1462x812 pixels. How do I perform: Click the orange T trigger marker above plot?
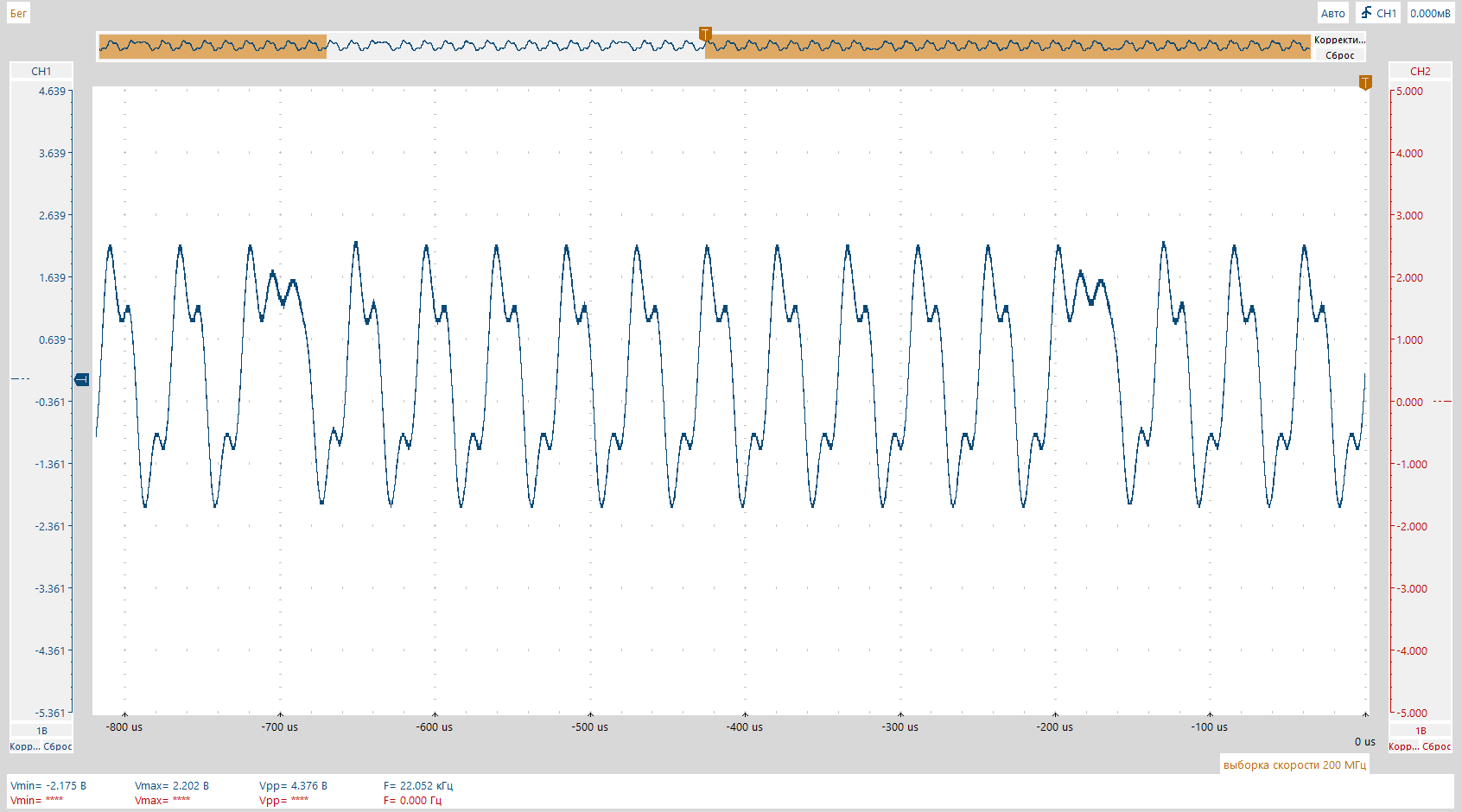click(x=1365, y=83)
